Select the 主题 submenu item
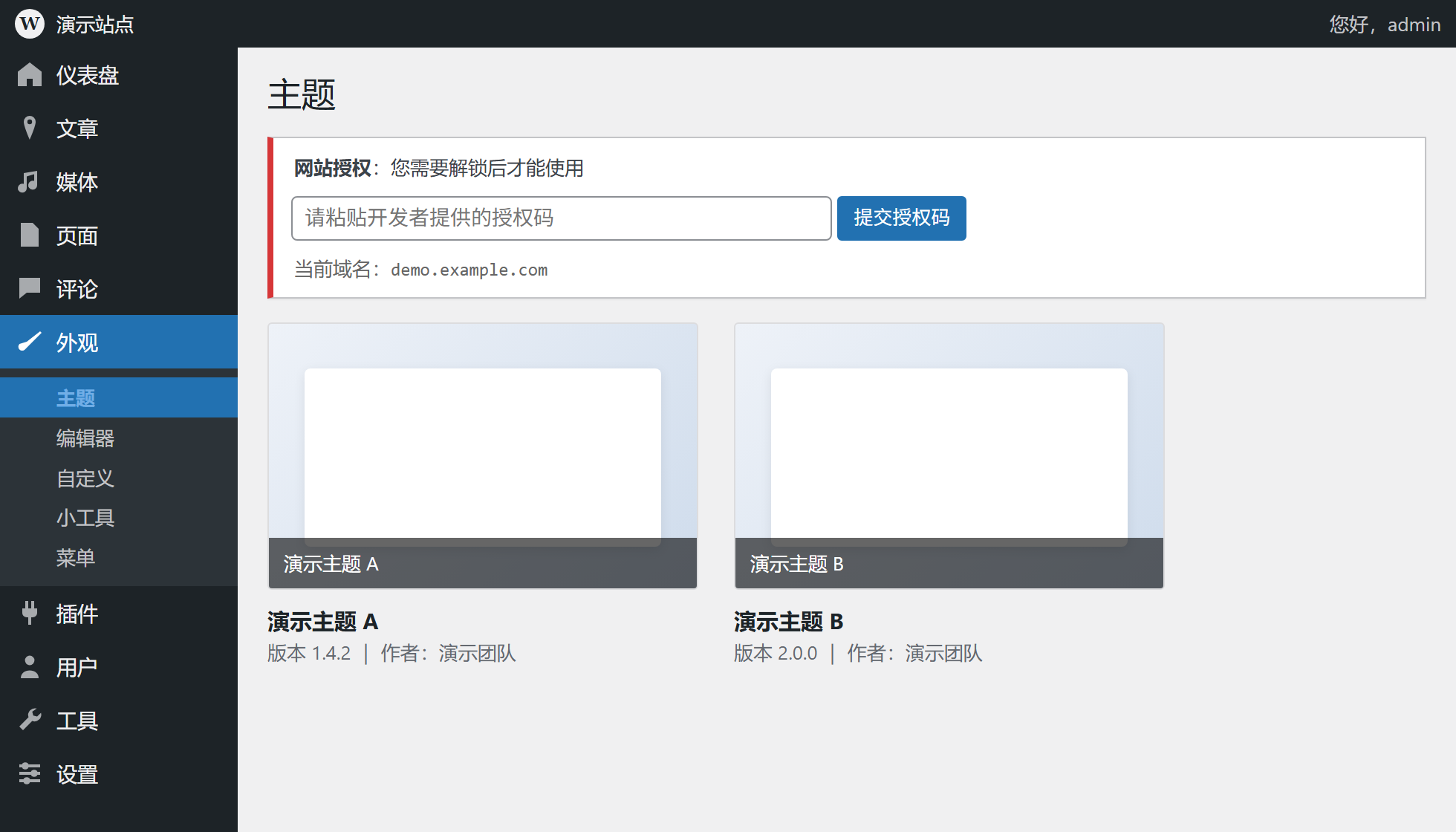 click(x=119, y=397)
